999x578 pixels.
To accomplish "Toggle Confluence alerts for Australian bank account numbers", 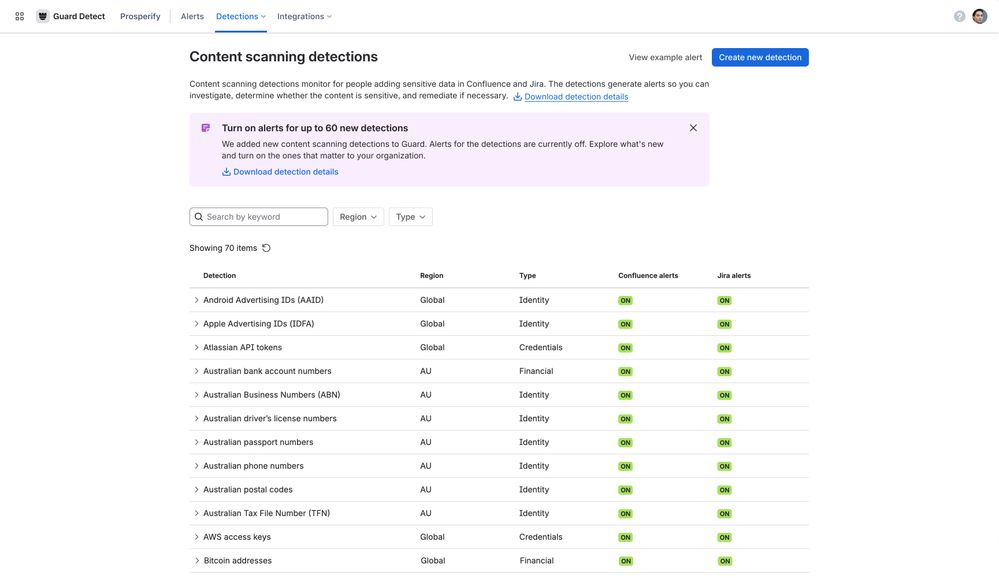I will tap(625, 372).
